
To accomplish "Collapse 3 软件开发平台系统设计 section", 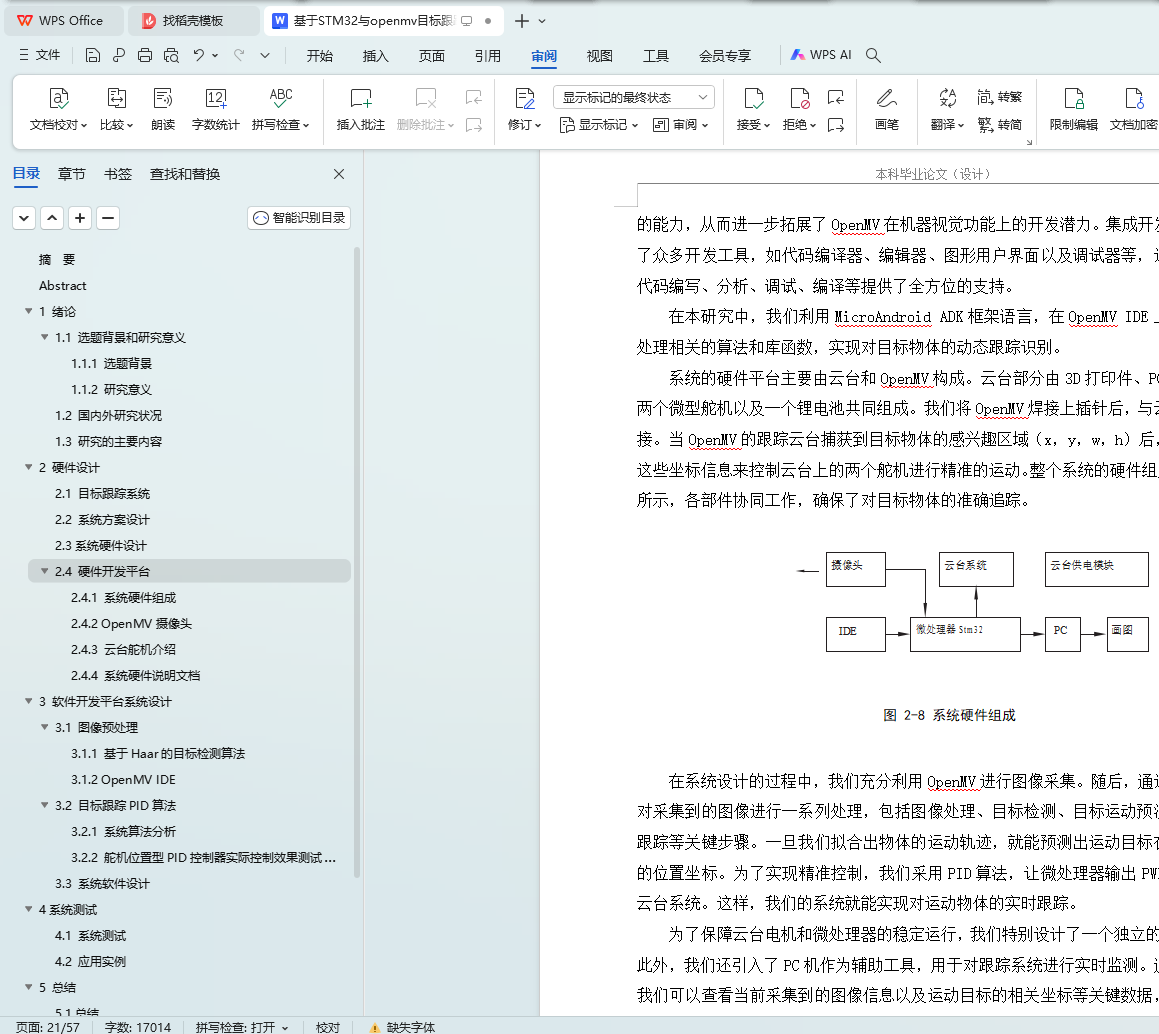I will point(29,701).
